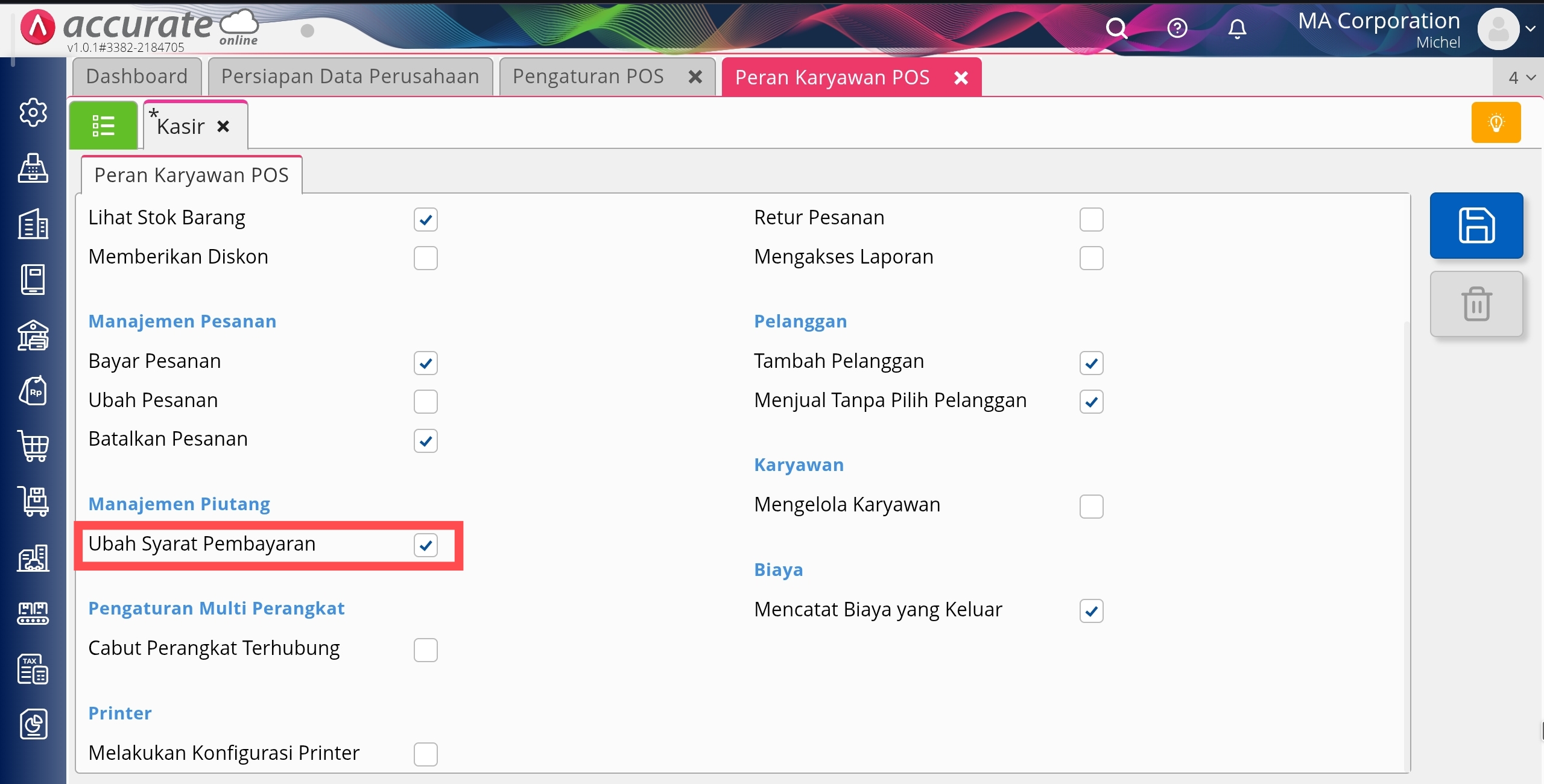Tick the Mengelola Karyawan checkbox
This screenshot has width=1544, height=784.
(x=1091, y=507)
